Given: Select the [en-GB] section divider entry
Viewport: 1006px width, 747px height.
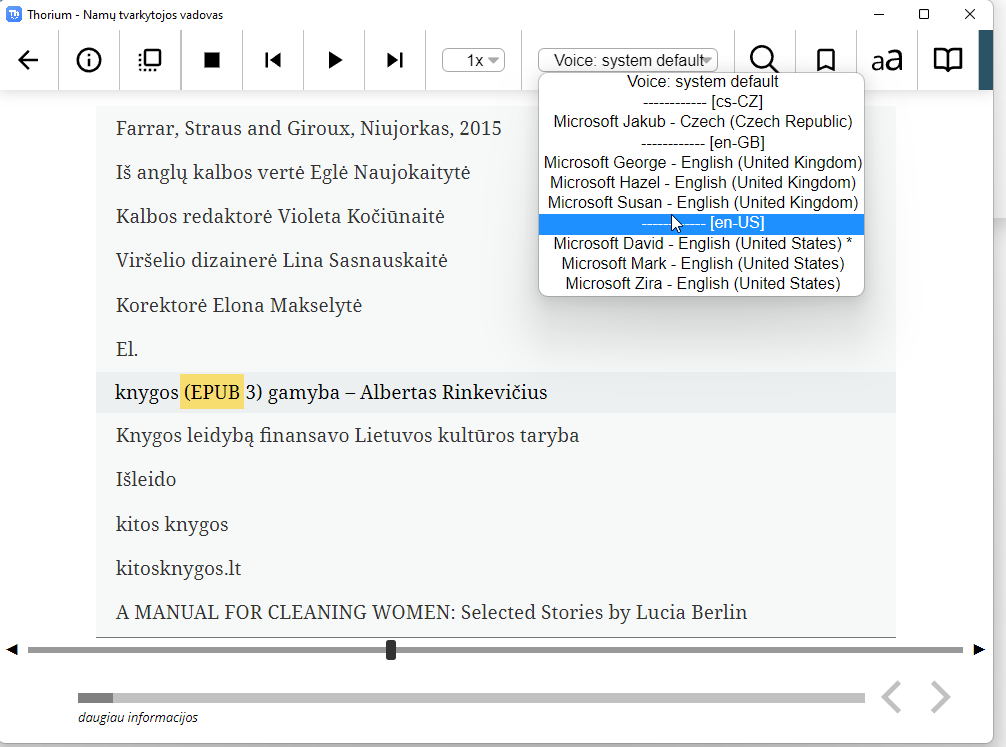Looking at the screenshot, I should pos(701,142).
